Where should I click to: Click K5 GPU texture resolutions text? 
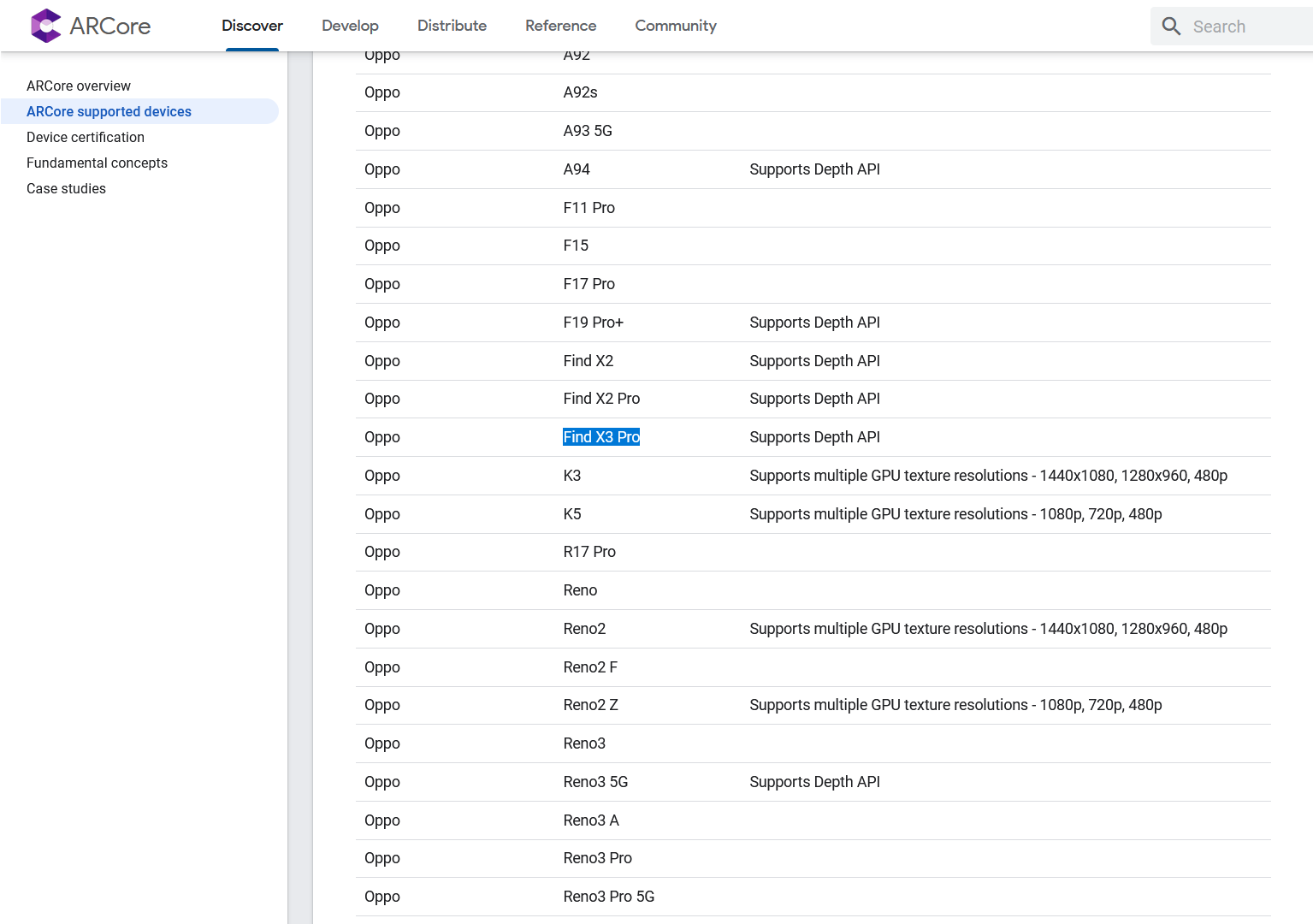click(955, 514)
